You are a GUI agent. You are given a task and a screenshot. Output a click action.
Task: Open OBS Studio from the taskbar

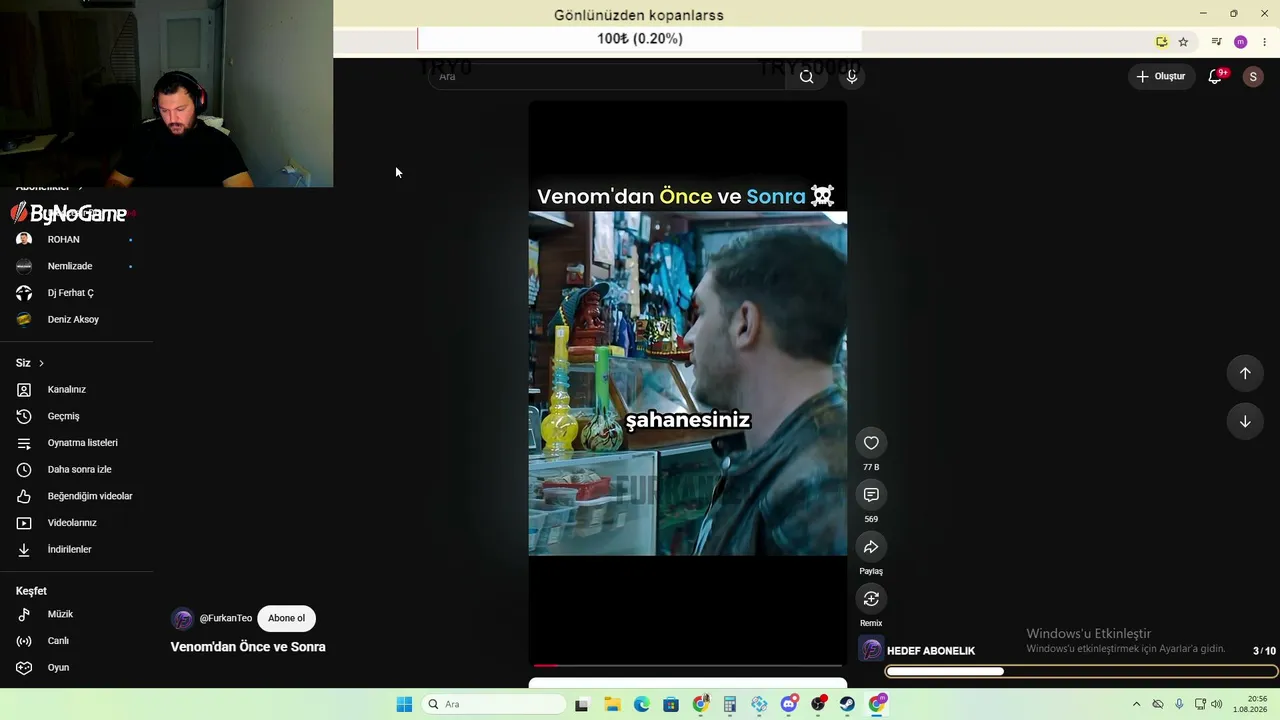point(818,704)
